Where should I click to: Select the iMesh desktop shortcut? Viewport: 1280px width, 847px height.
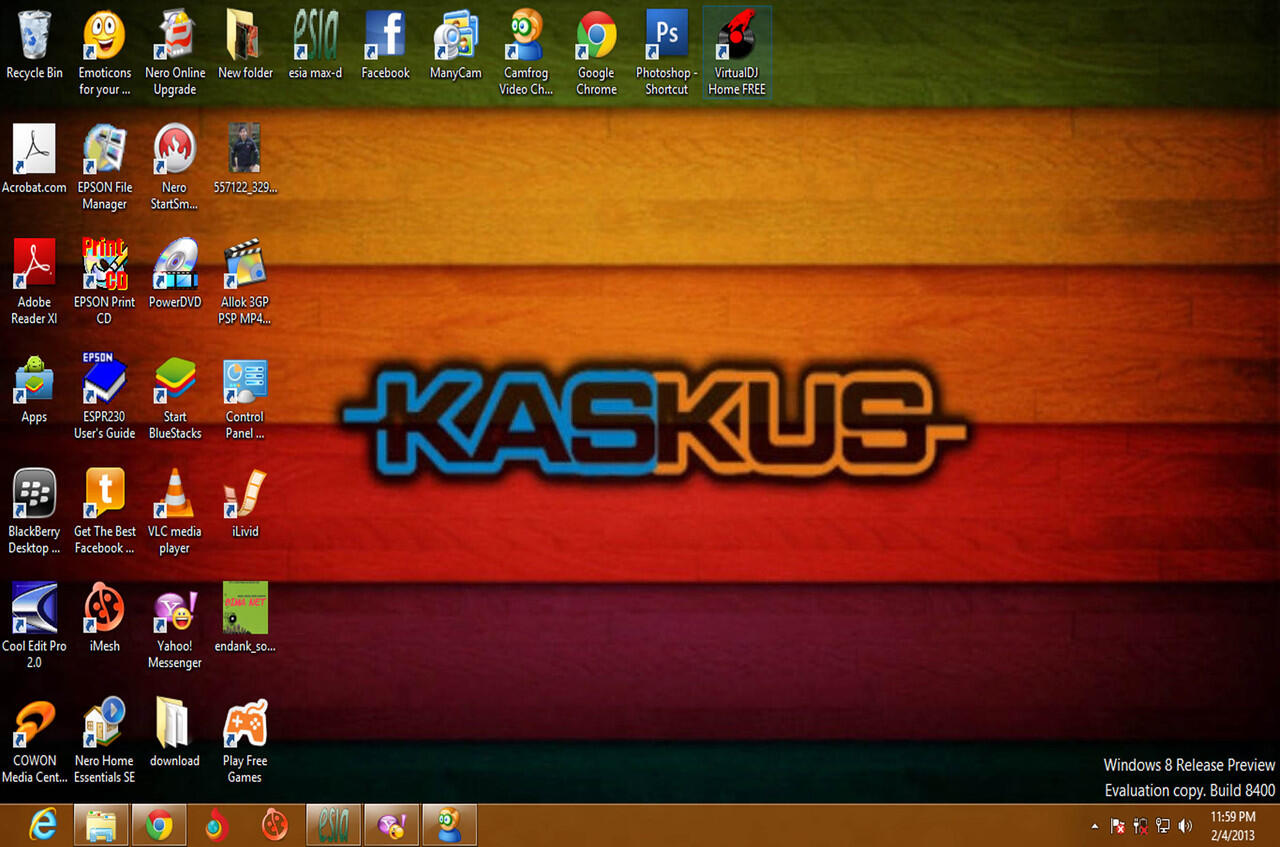click(x=104, y=619)
